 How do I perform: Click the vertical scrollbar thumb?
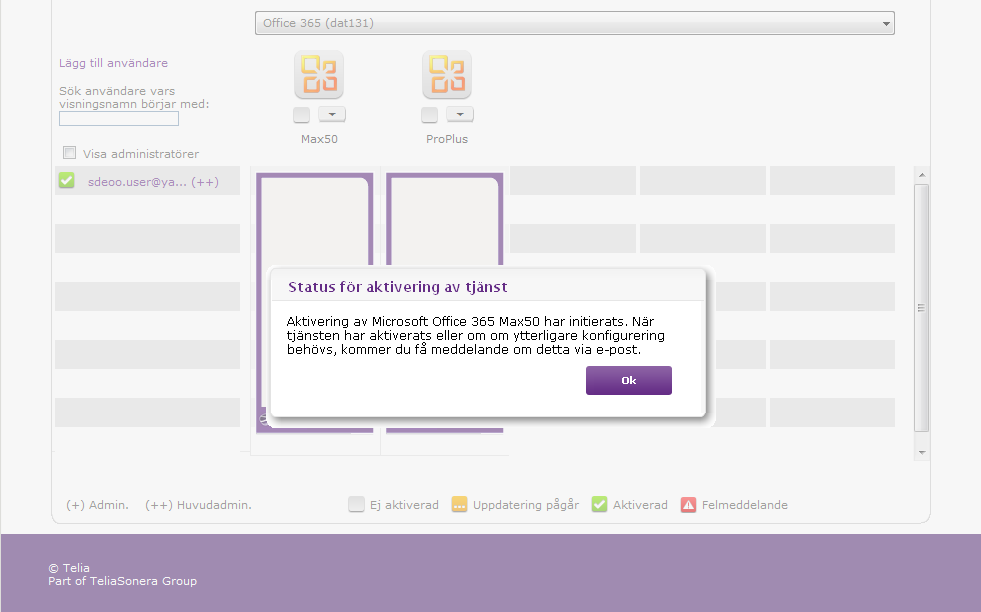coord(922,308)
